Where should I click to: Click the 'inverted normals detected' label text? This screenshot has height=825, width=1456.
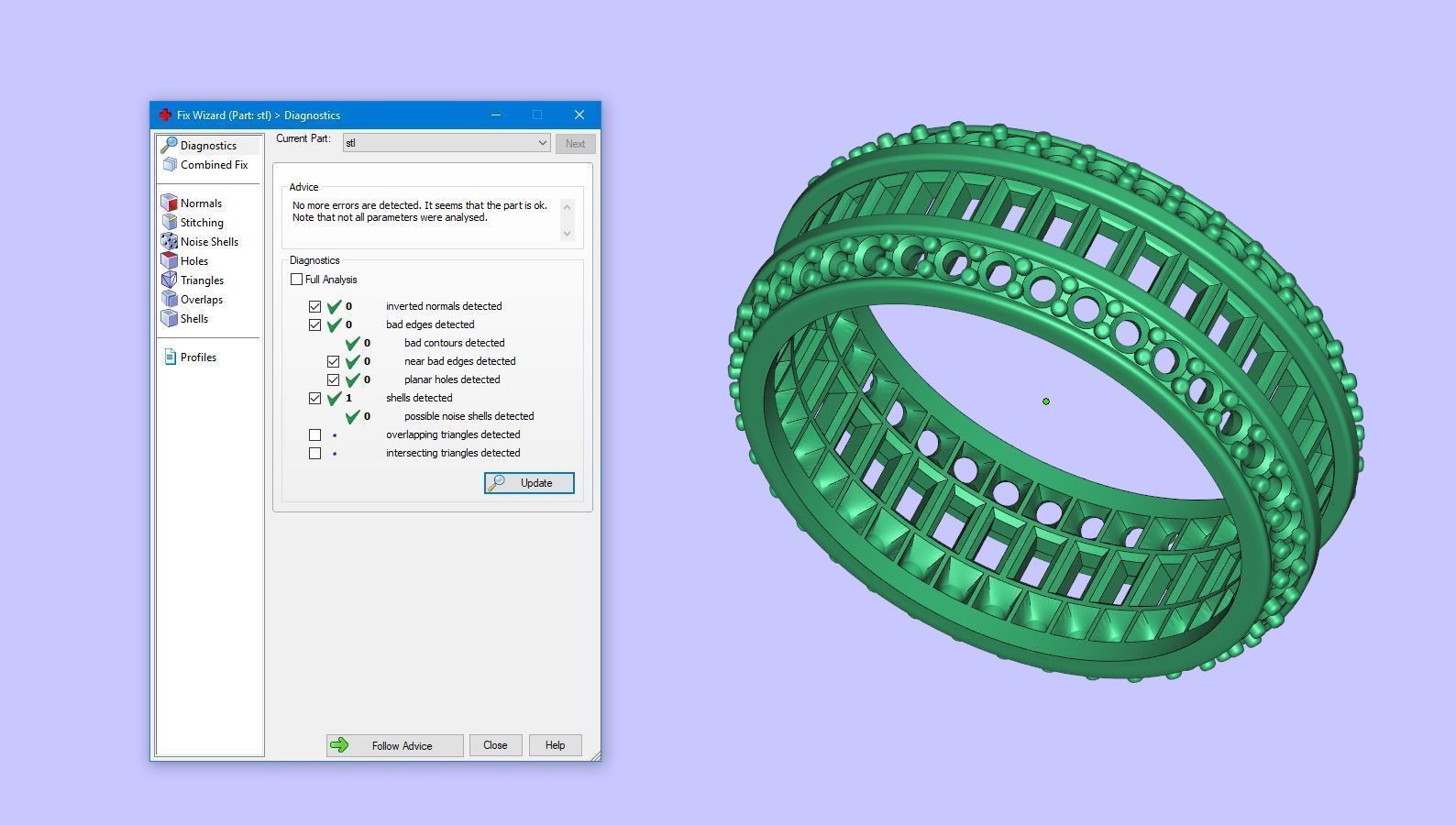tap(444, 306)
